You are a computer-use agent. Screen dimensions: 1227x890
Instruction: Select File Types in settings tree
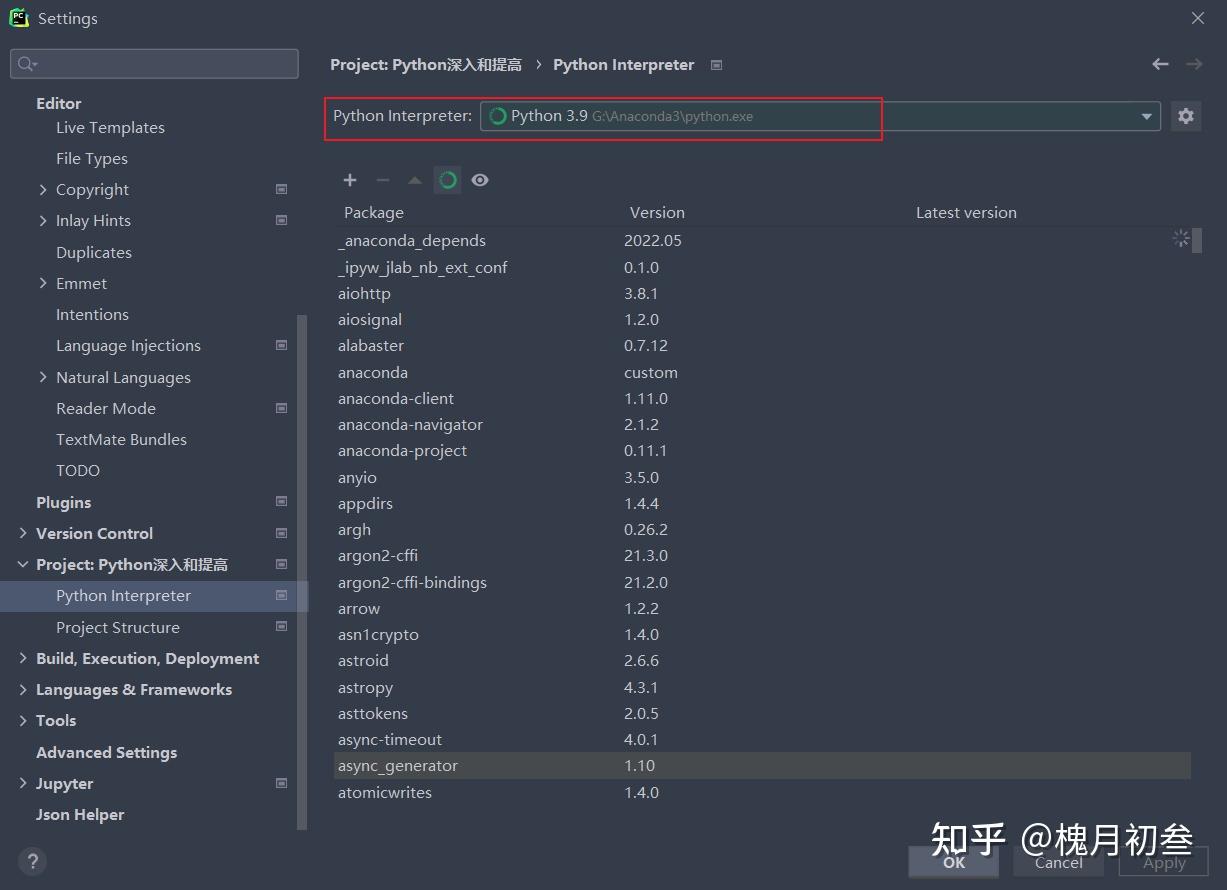point(92,158)
